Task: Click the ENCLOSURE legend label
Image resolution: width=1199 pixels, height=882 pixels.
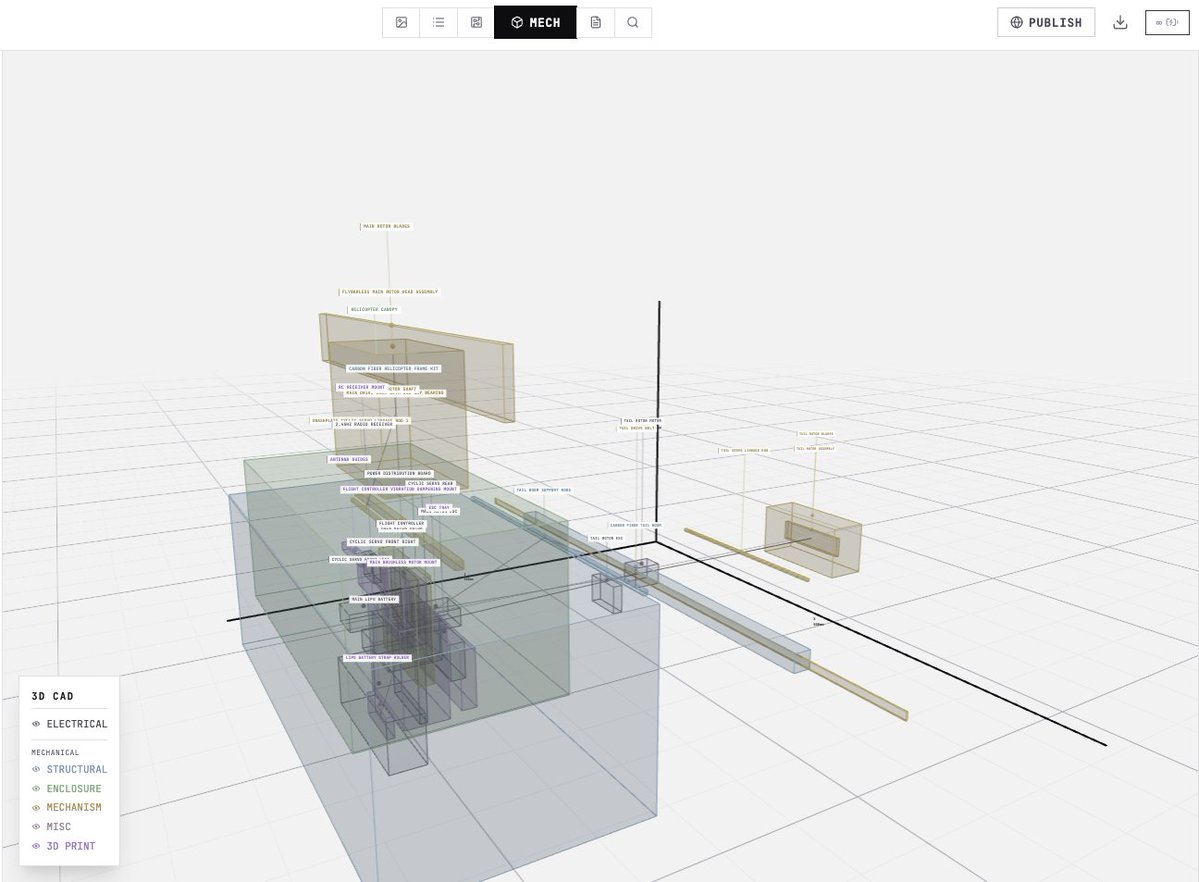Action: click(74, 789)
